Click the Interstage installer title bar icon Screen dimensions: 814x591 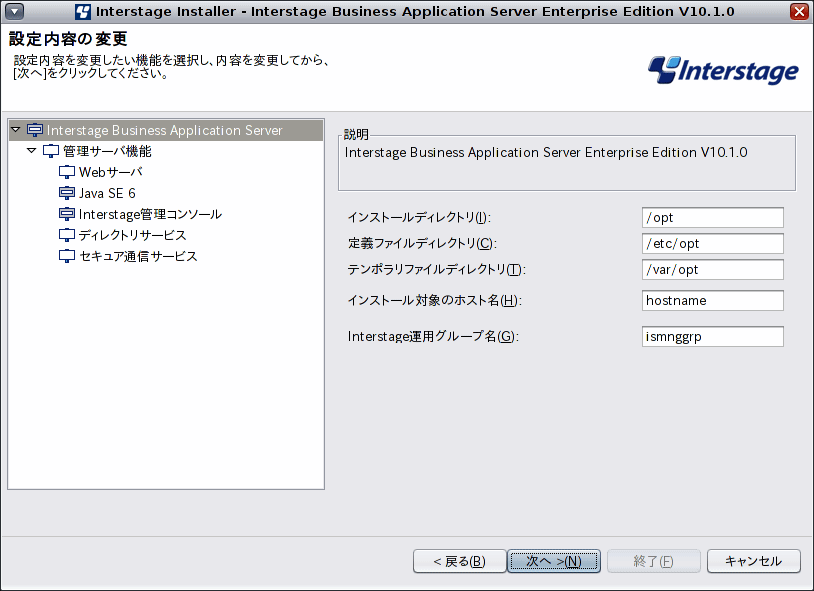click(83, 11)
